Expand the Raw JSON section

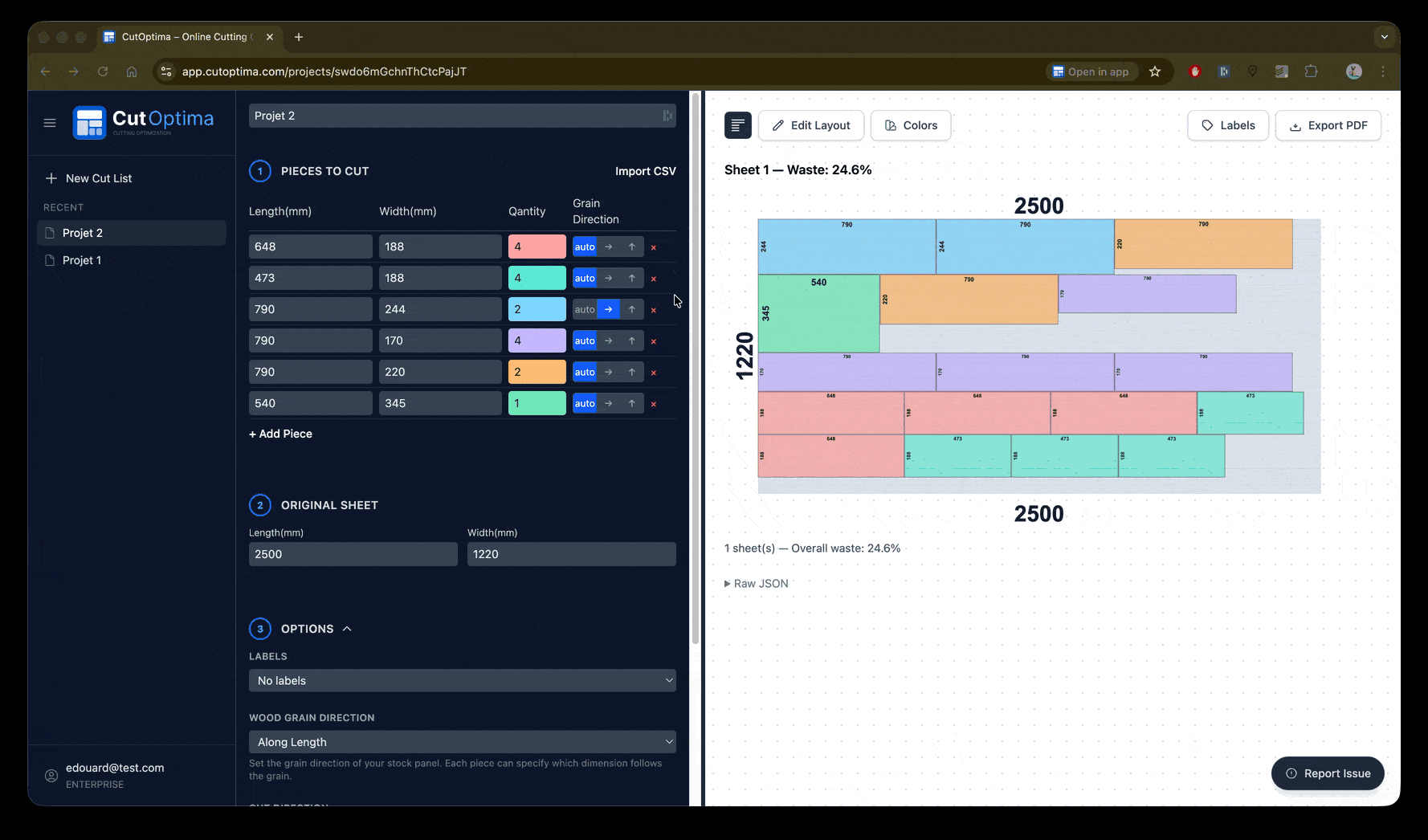[756, 583]
